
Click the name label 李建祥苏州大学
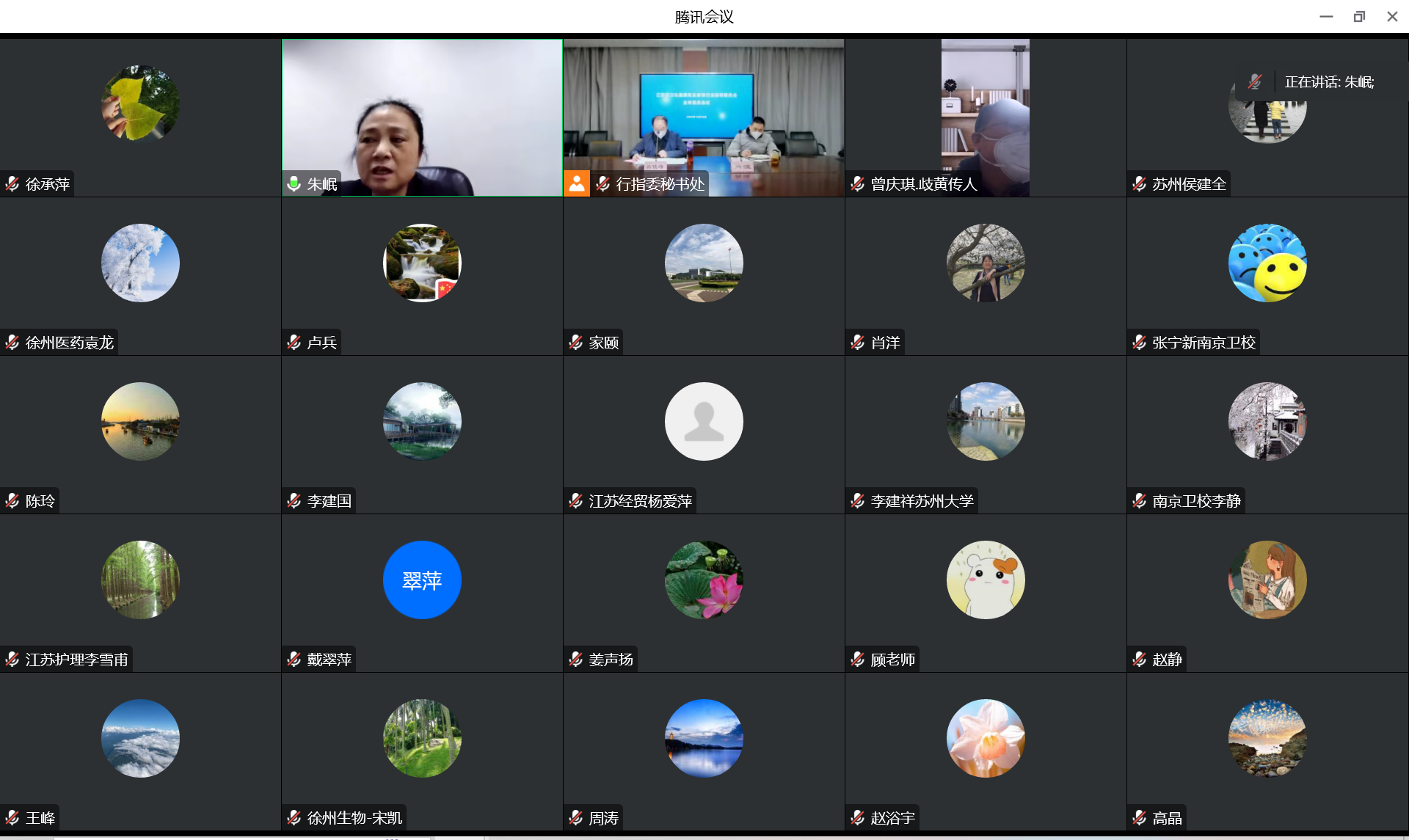coord(922,500)
